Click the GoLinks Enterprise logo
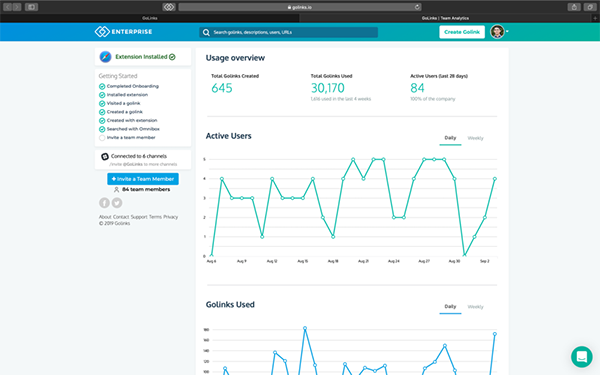 point(123,32)
